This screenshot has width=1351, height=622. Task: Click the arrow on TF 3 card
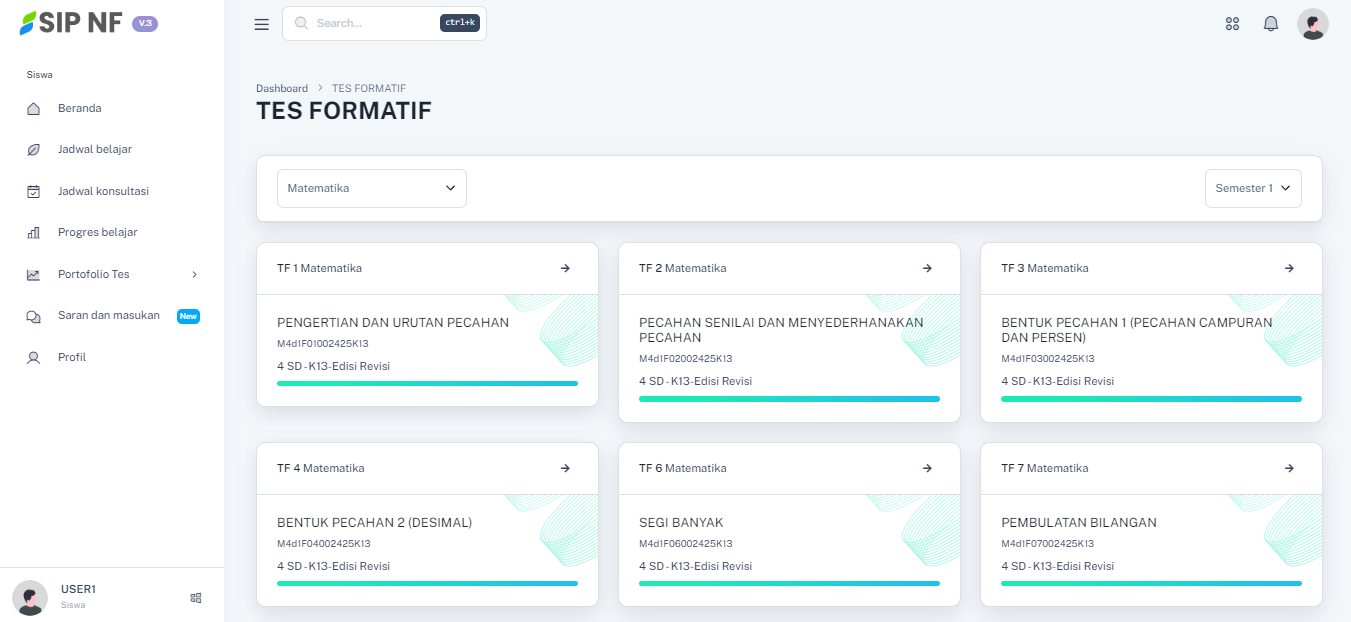pos(1289,268)
